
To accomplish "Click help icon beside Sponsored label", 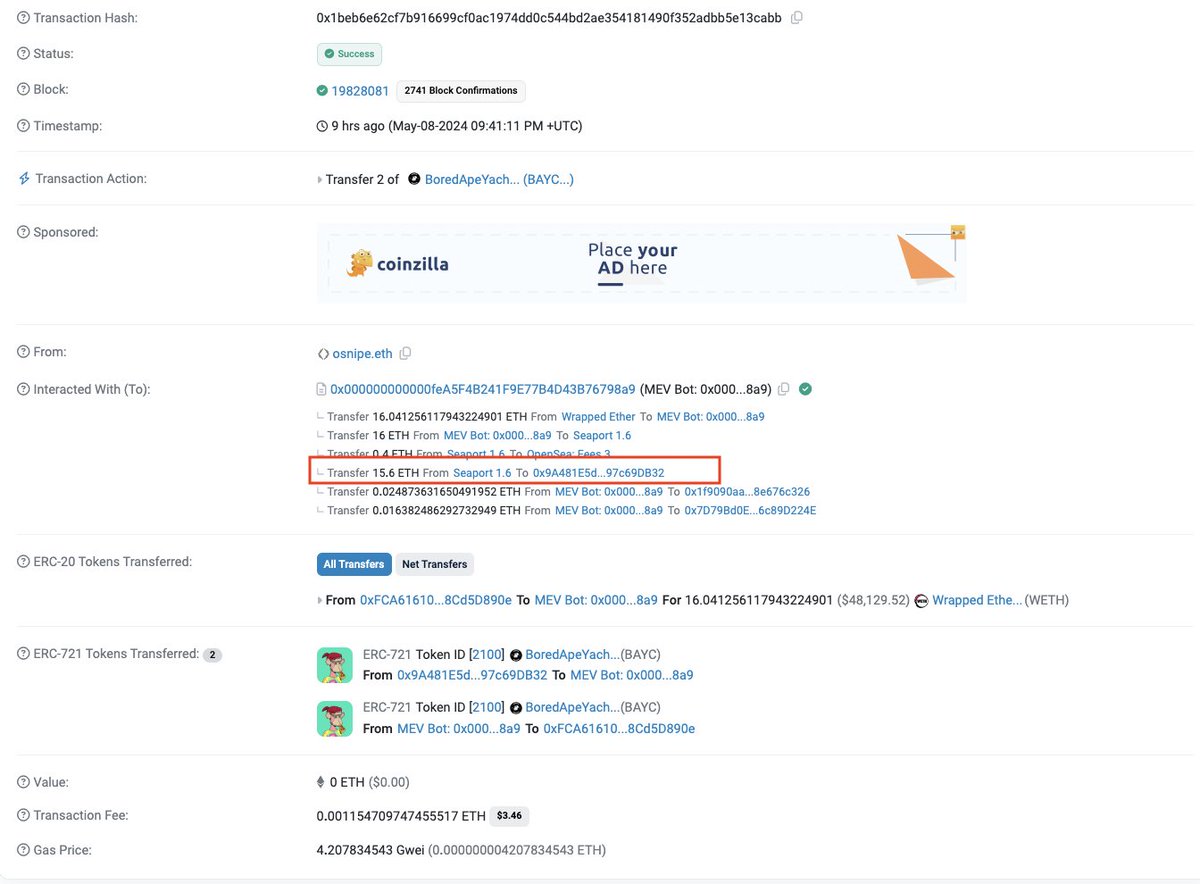I will pos(24,232).
